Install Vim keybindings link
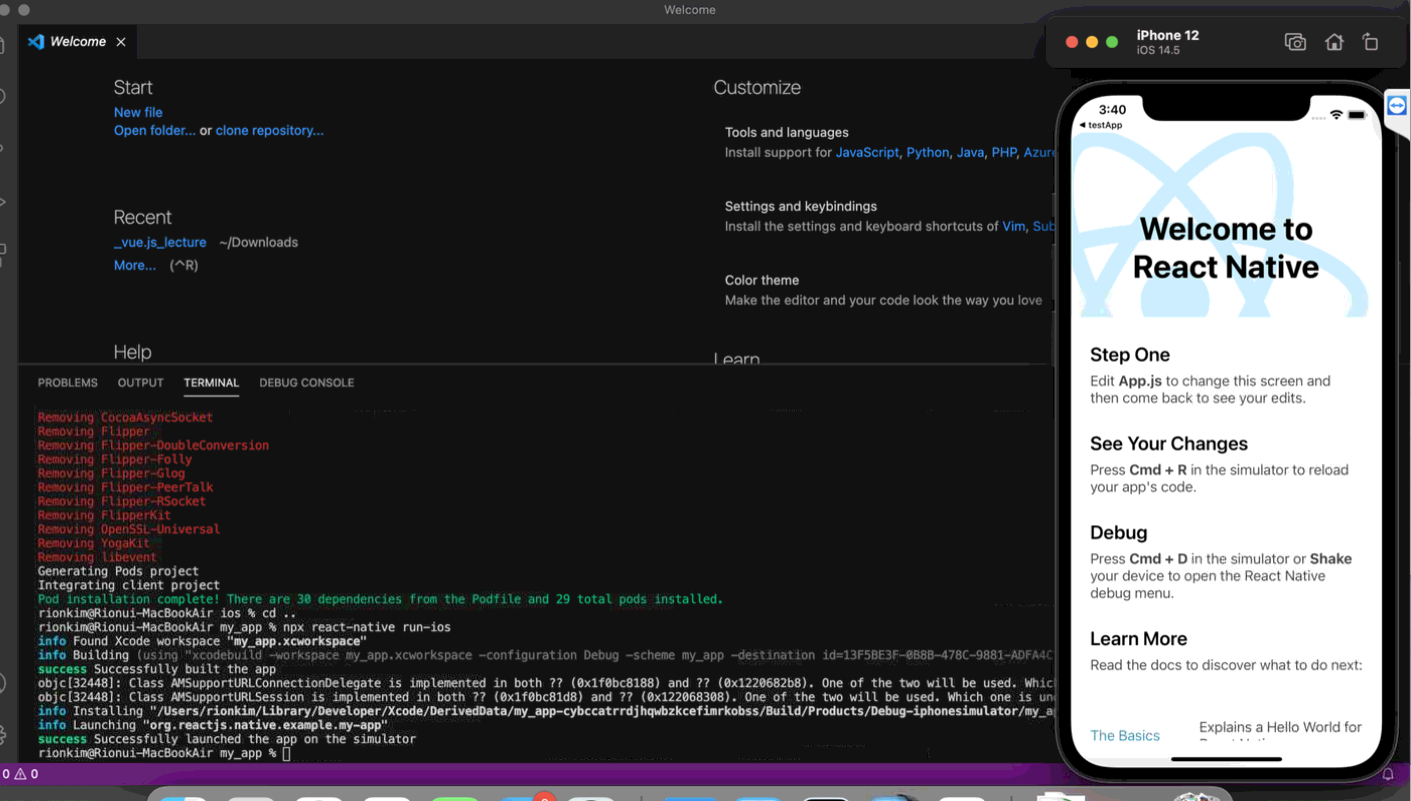 coord(1013,226)
